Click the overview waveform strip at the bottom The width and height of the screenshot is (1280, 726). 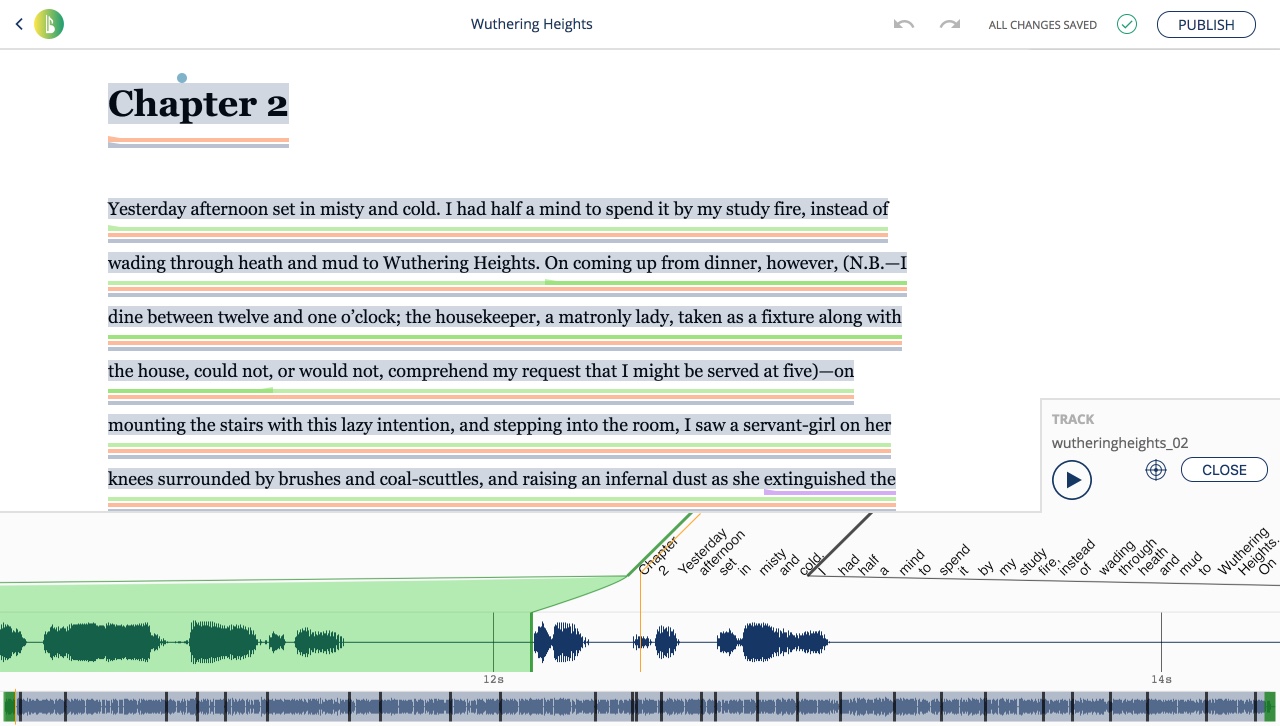[640, 707]
